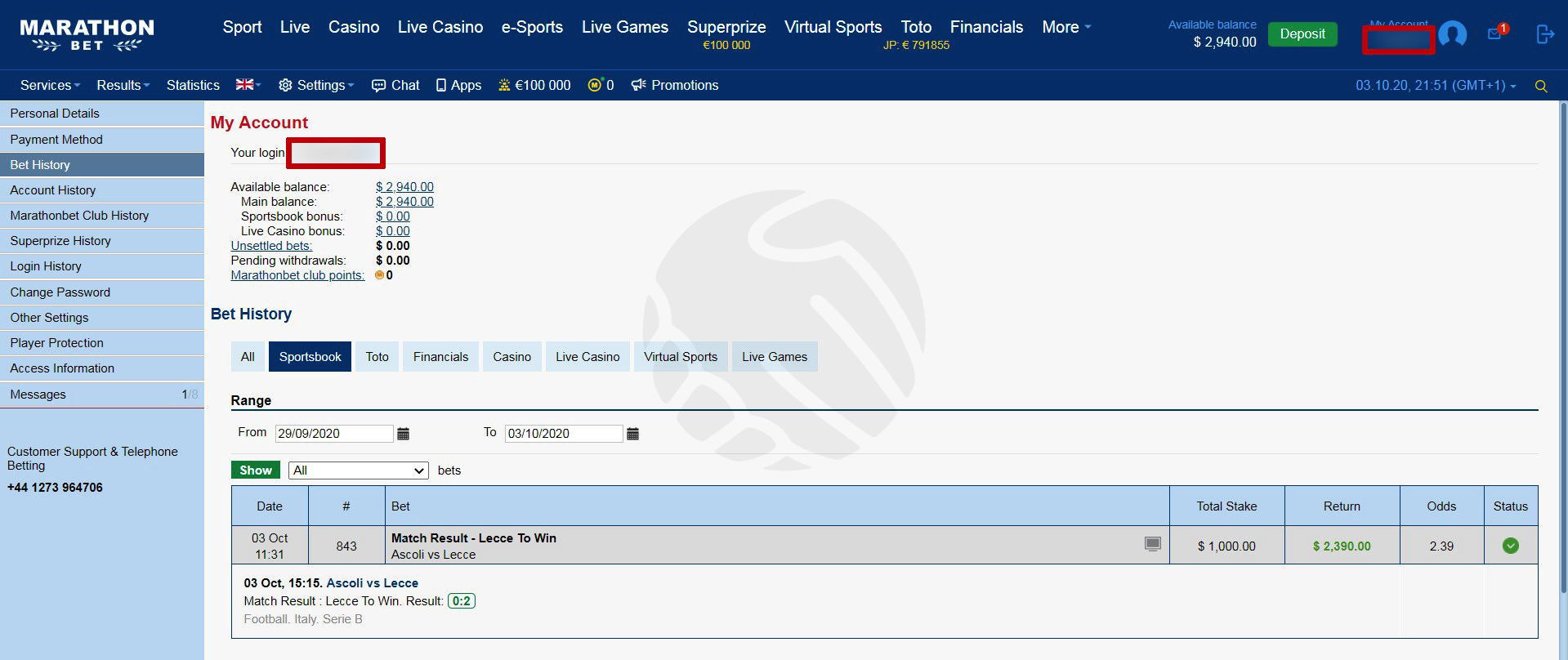Select the Casino bet history tab

point(511,357)
